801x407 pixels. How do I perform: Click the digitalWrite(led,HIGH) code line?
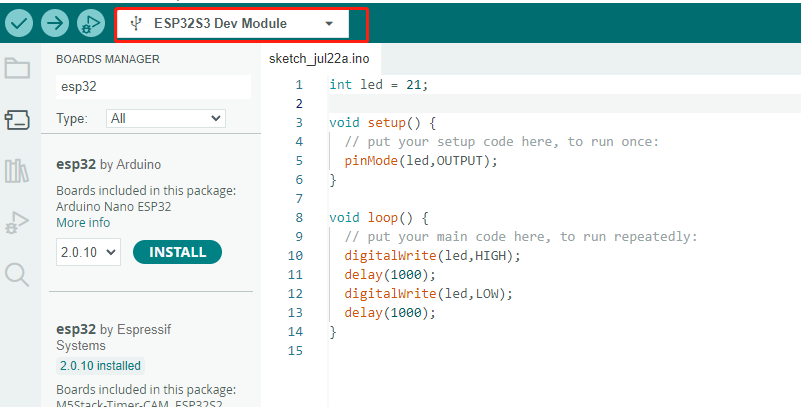(x=432, y=255)
